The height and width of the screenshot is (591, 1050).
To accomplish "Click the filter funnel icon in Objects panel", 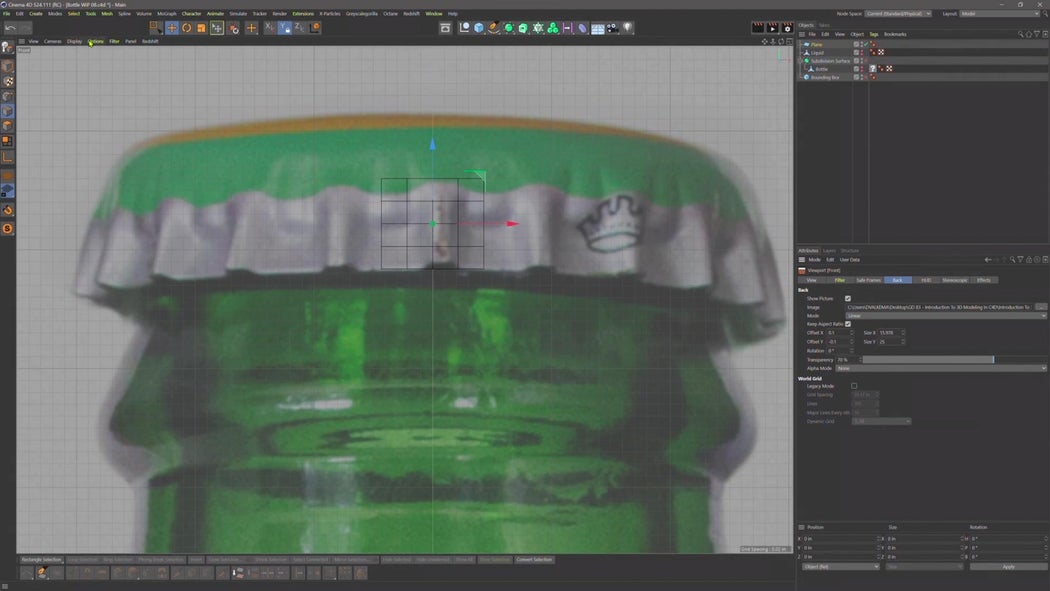I will click(x=1037, y=34).
